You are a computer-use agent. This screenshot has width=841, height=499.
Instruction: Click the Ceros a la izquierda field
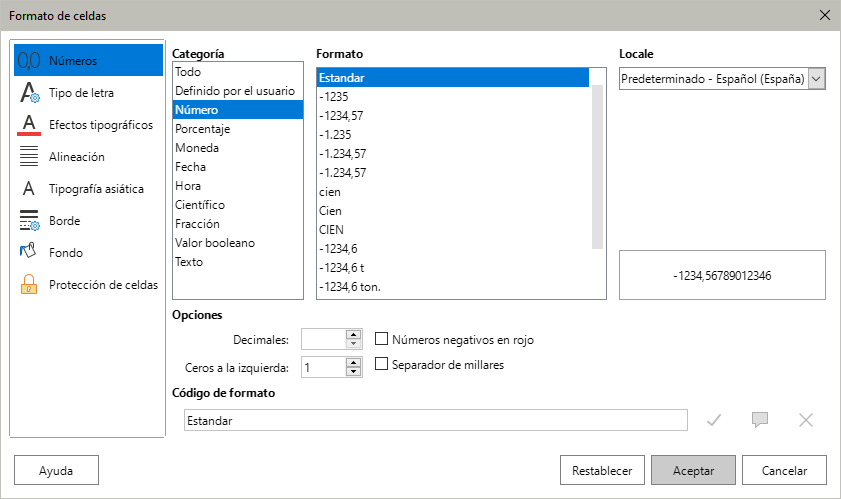tap(323, 367)
